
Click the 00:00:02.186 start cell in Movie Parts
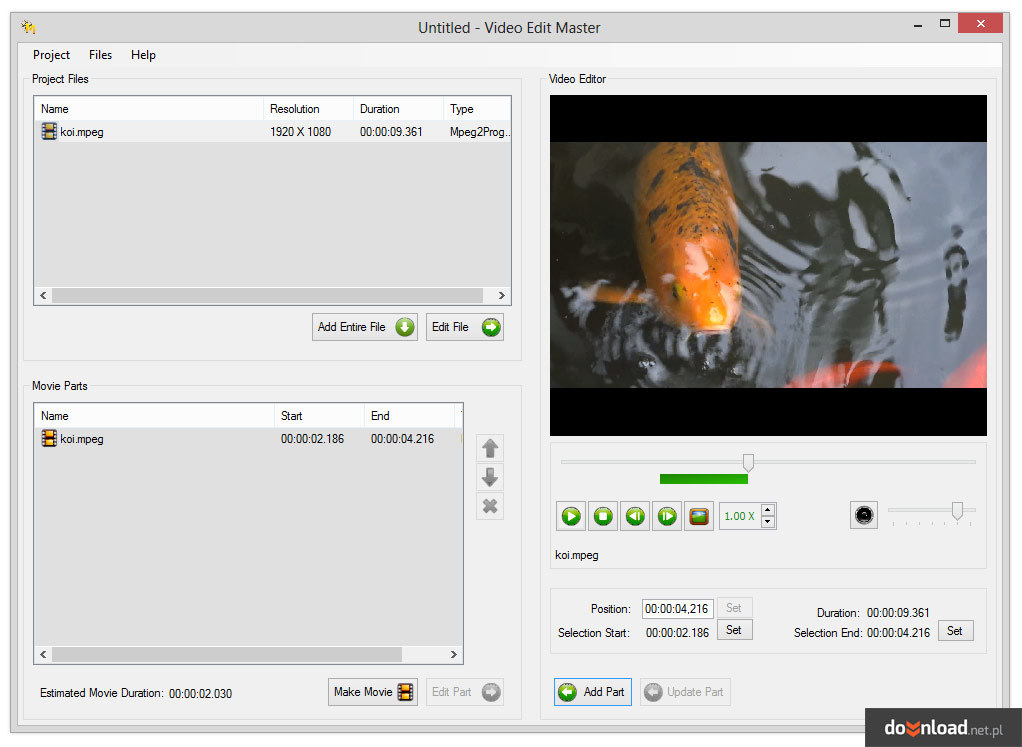pyautogui.click(x=312, y=439)
